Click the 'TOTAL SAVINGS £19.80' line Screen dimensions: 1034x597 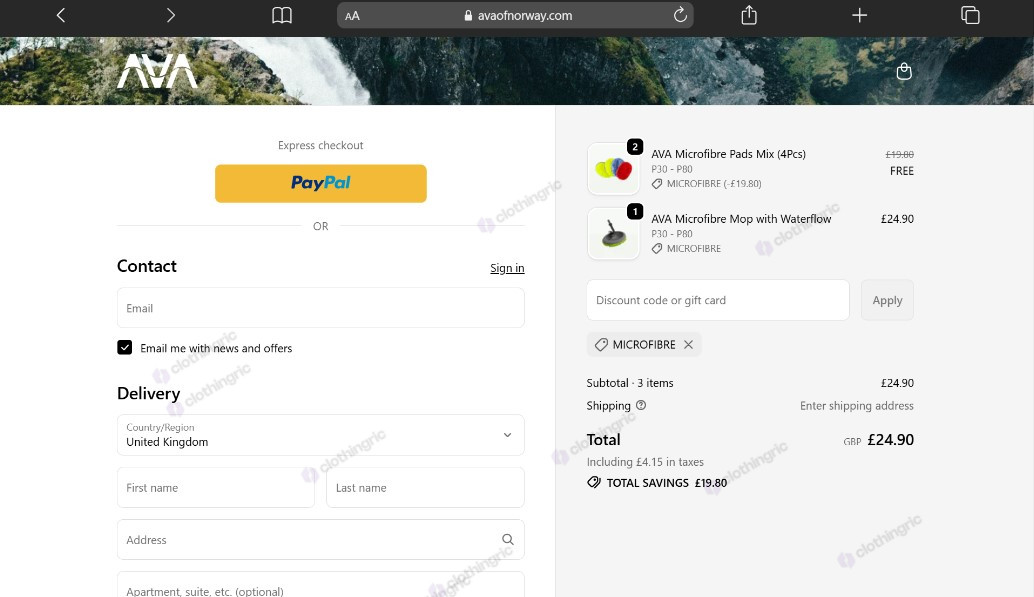[657, 483]
